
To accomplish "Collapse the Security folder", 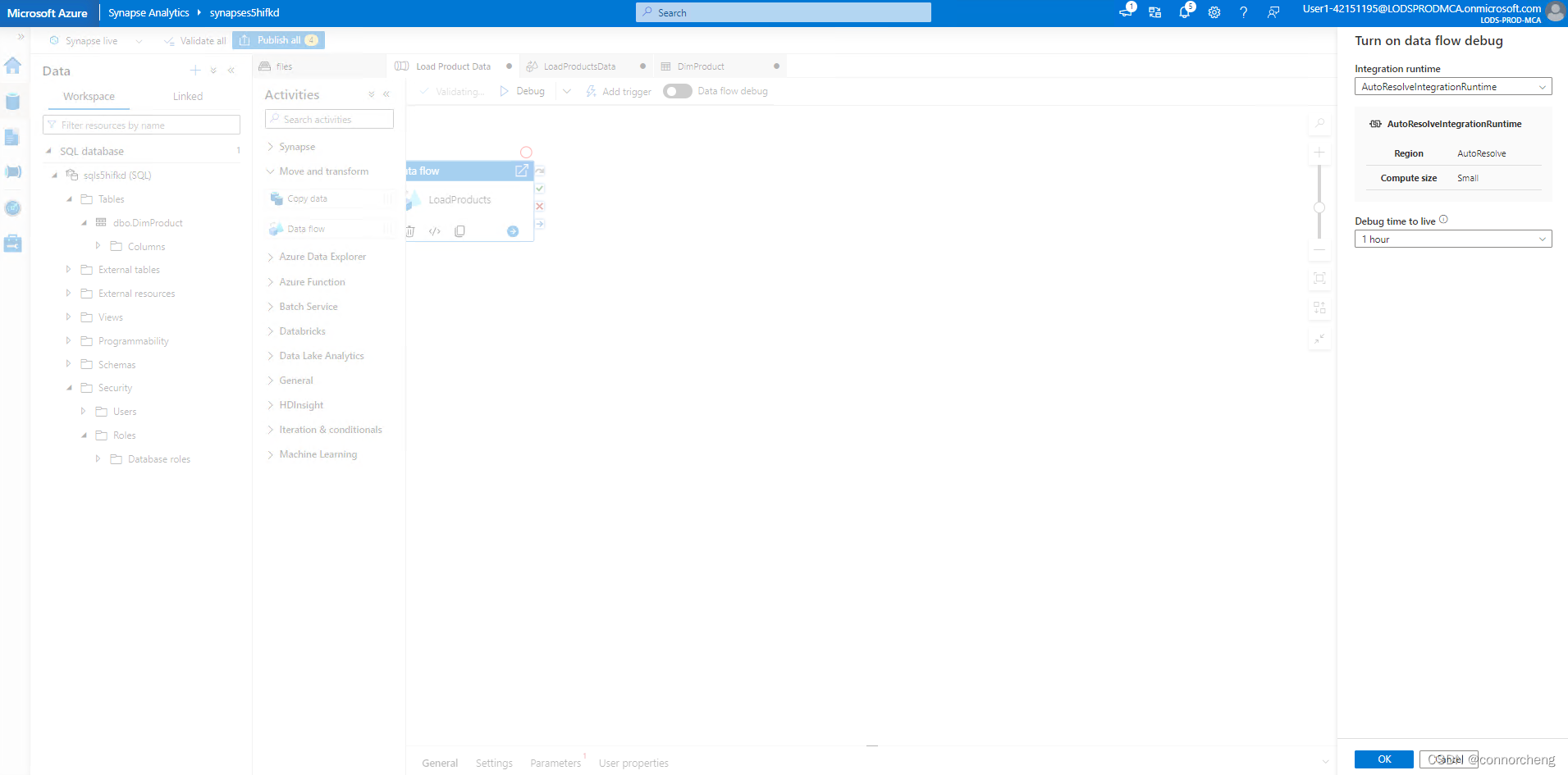I will [69, 388].
